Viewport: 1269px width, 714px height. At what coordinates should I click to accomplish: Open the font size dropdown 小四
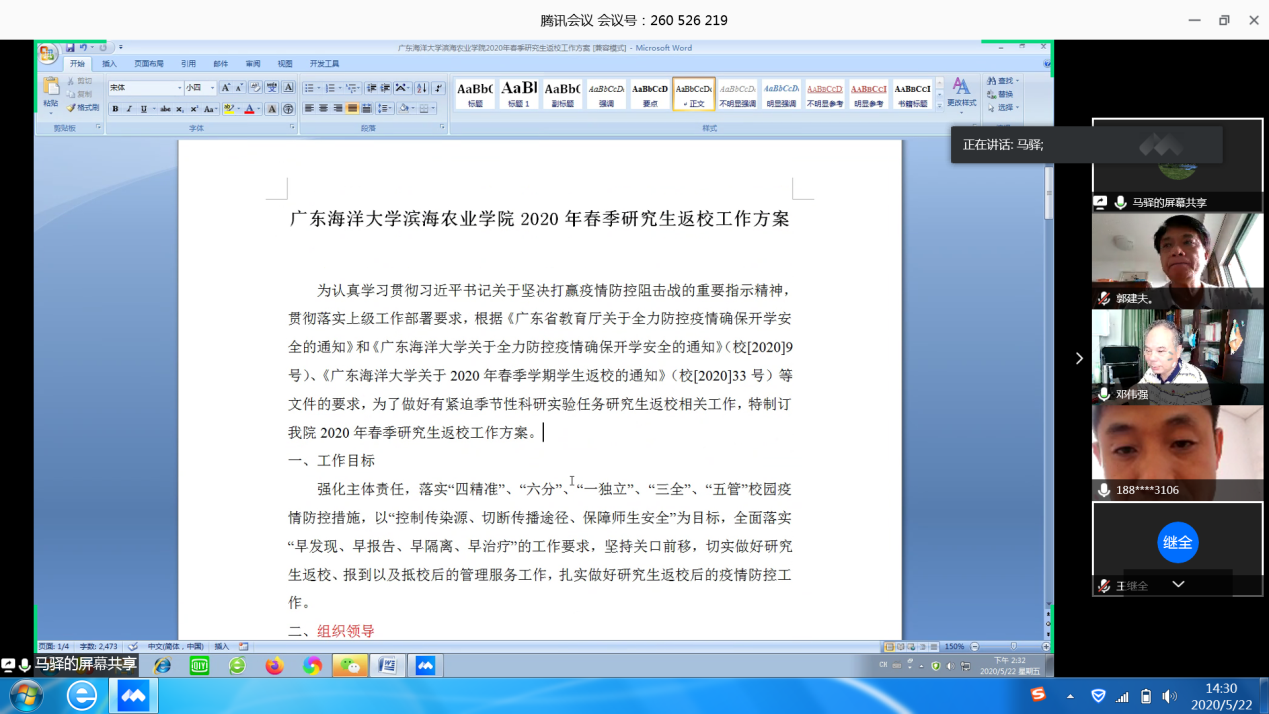pyautogui.click(x=200, y=88)
